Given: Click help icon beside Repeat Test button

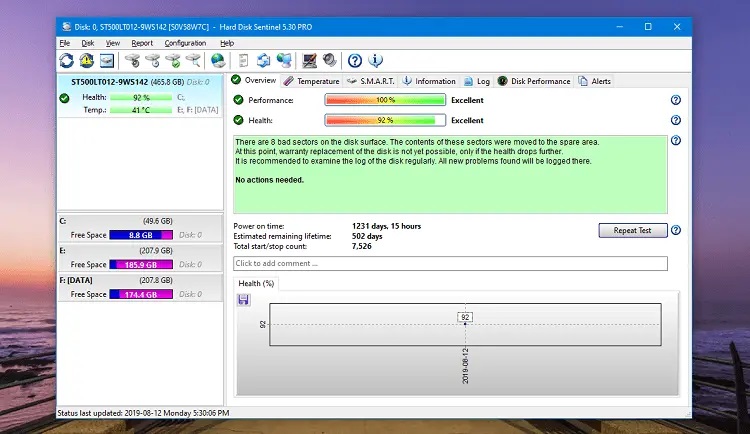Looking at the screenshot, I should point(675,230).
